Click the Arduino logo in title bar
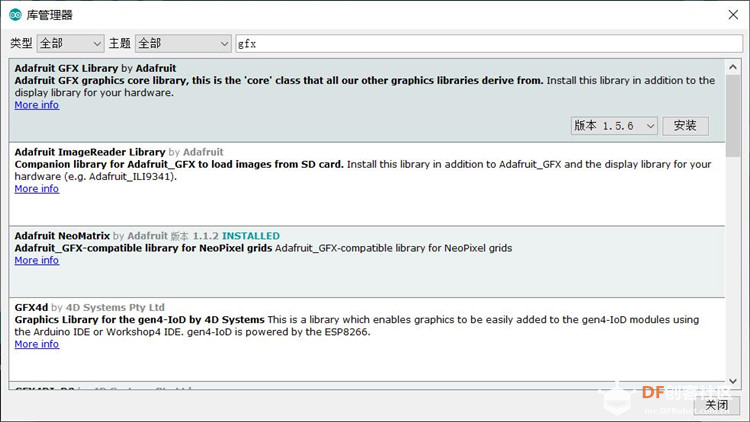Screen dimensions: 750x422 click(x=15, y=15)
